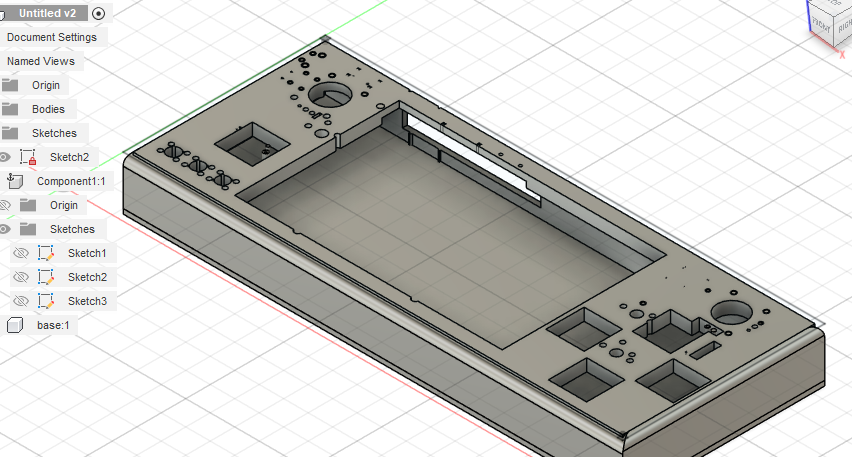This screenshot has height=457, width=852.
Task: Expand the Named Views entry
Action: pyautogui.click(x=41, y=61)
